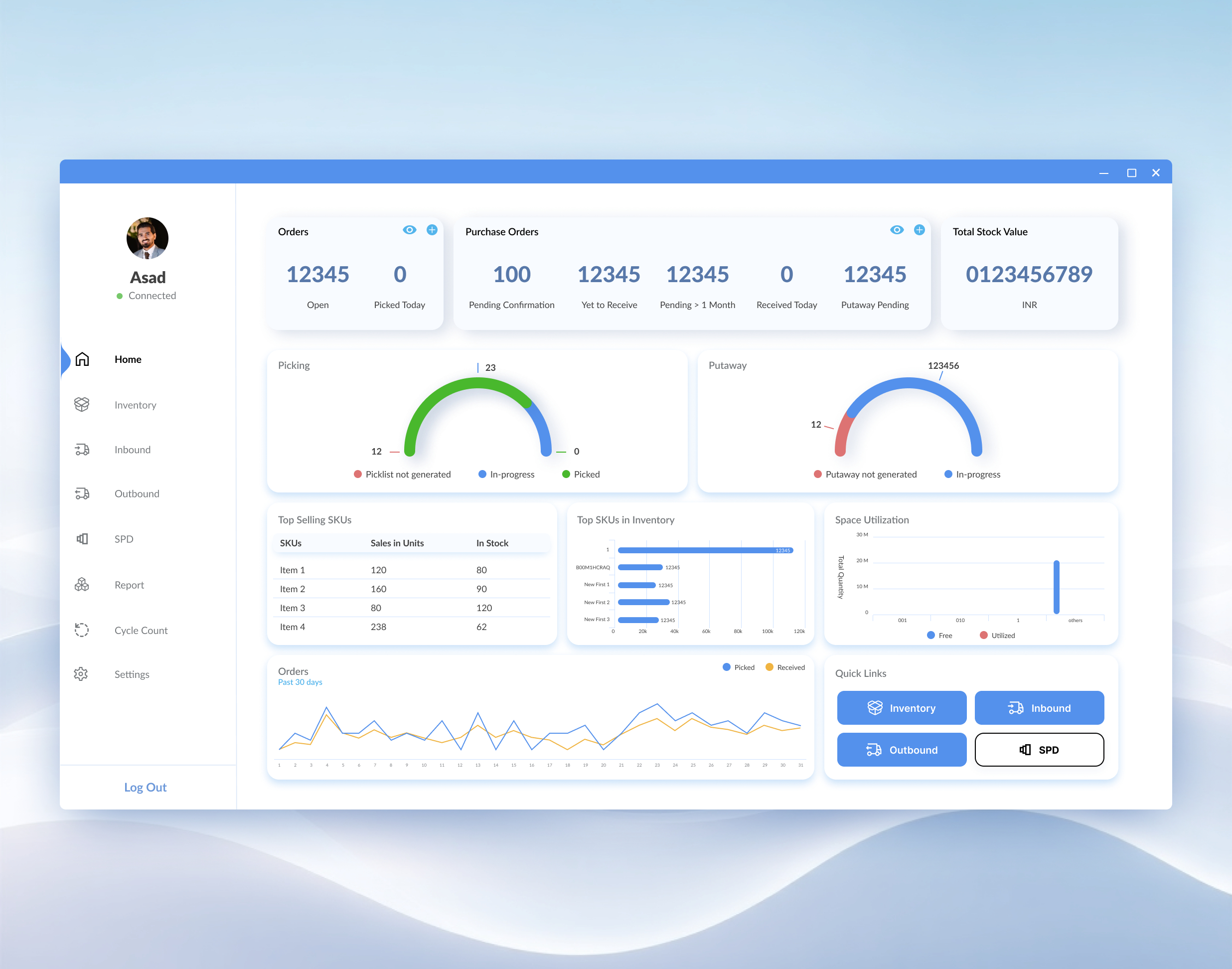This screenshot has height=969, width=1232.
Task: Open the Settings menu entry
Action: pos(132,673)
